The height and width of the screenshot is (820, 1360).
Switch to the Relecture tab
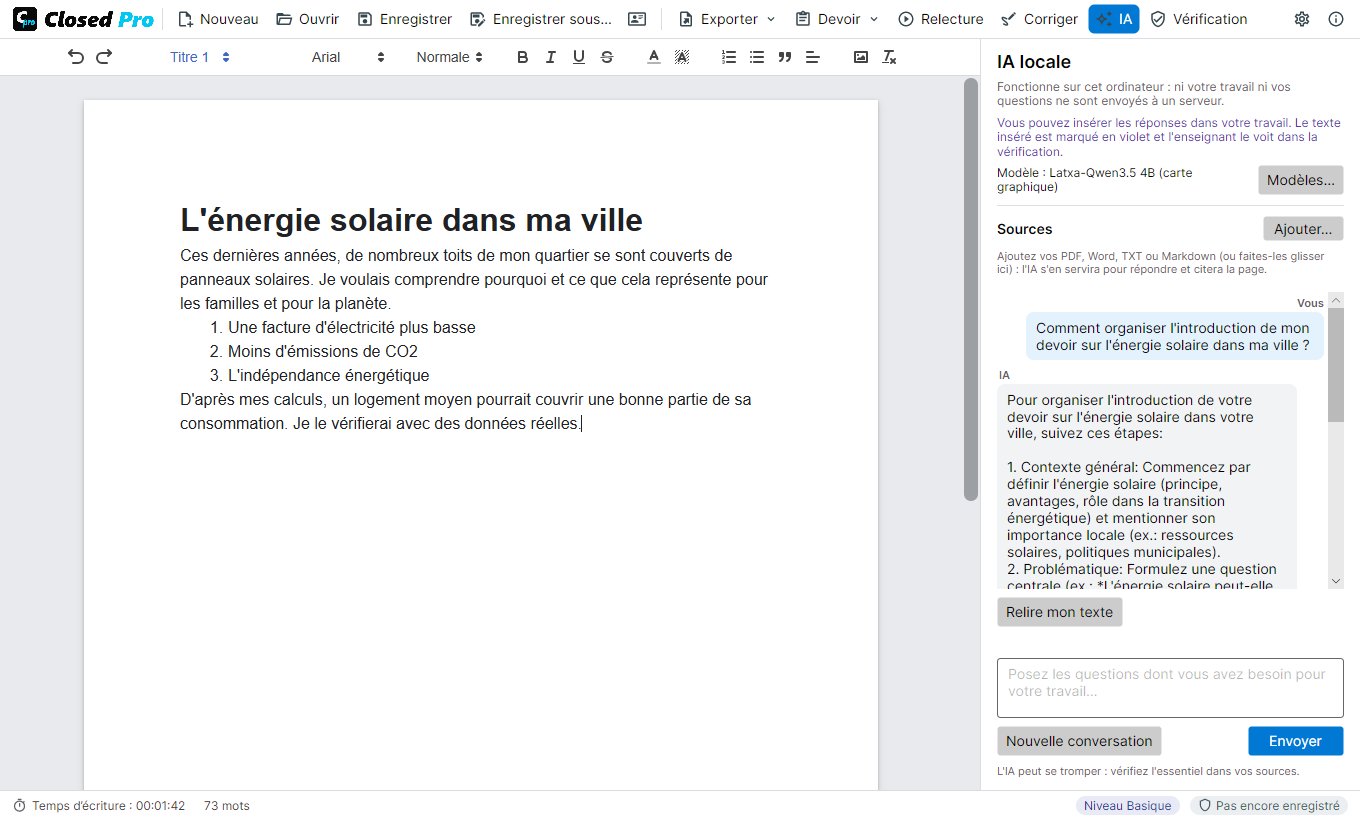pos(941,19)
